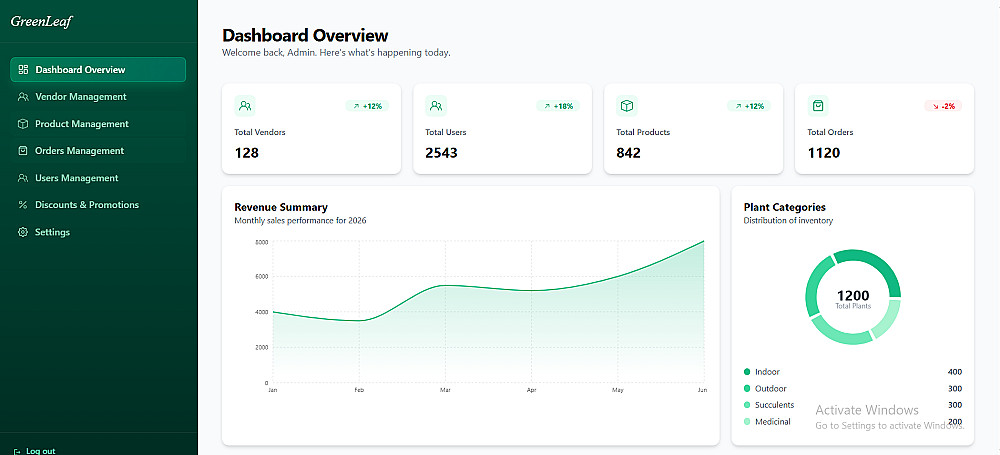The image size is (1000, 455).
Task: Click the Succulents legend label
Action: coord(774,405)
